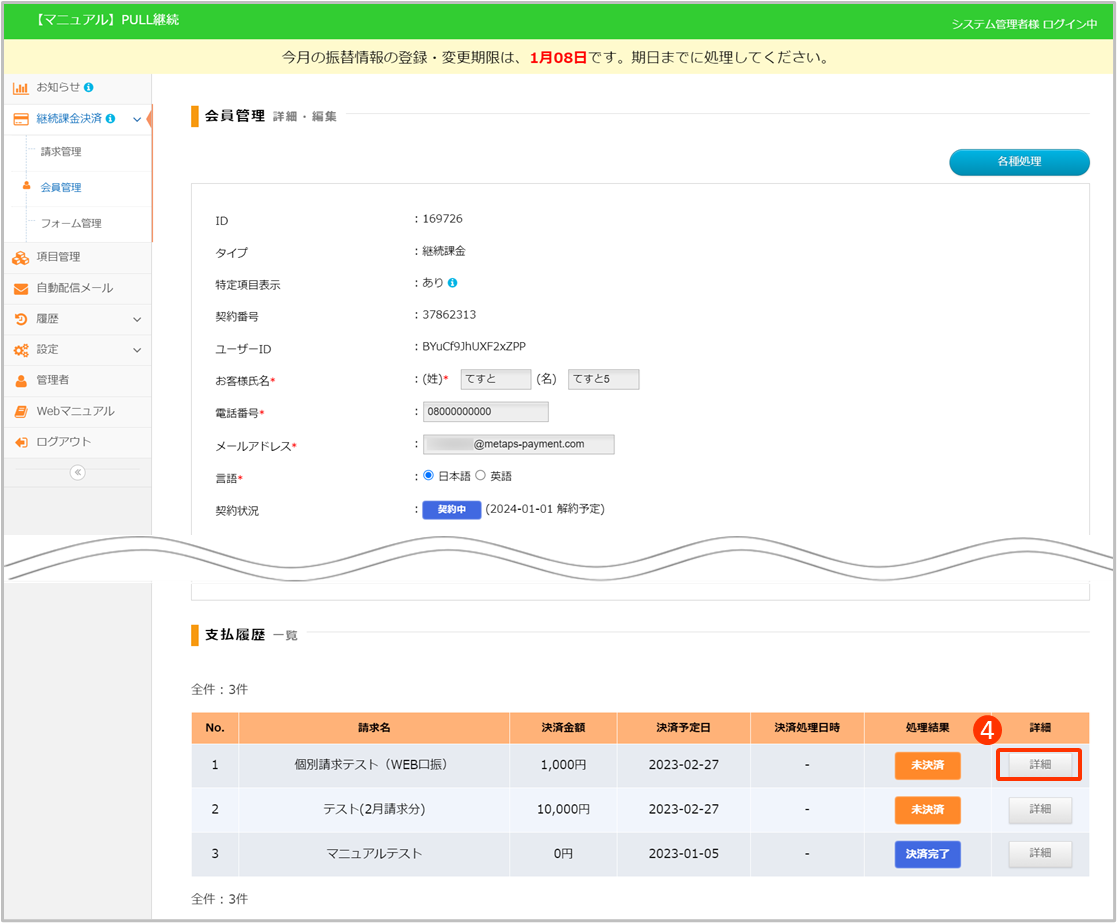This screenshot has height=923, width=1117.
Task: Open 請求管理 in the sidebar
Action: coord(61,152)
